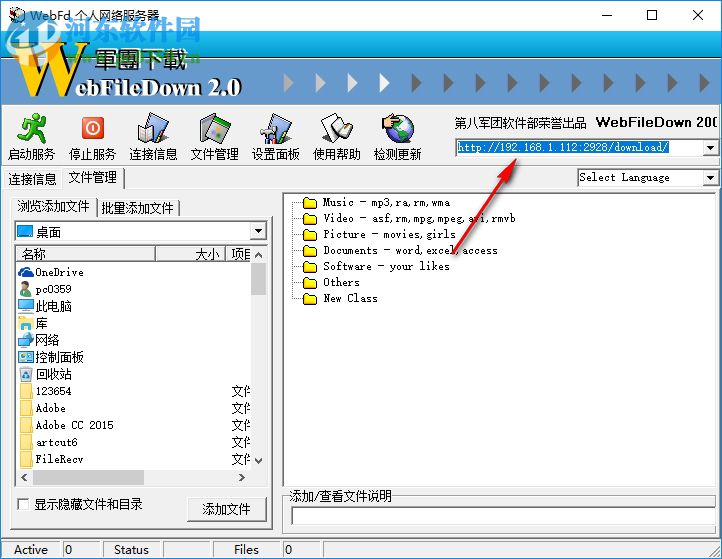Sort by the 名称 column header
Screen dimensions: 722x559
tap(86, 254)
